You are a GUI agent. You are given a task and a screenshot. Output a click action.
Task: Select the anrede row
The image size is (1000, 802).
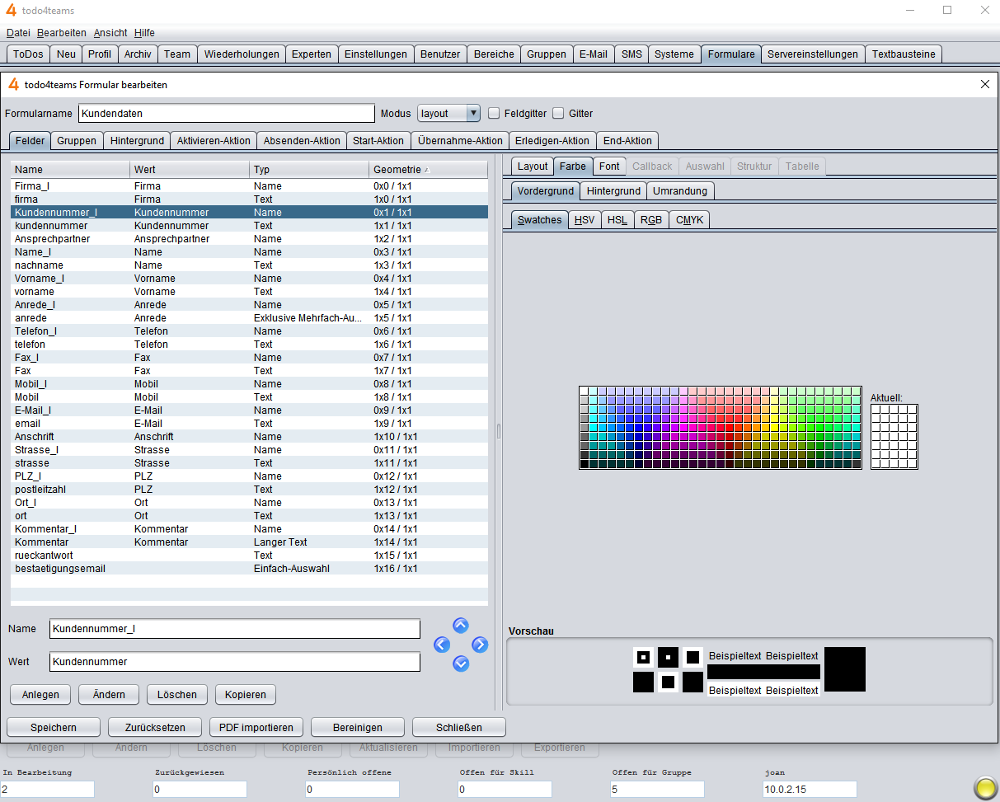point(249,318)
